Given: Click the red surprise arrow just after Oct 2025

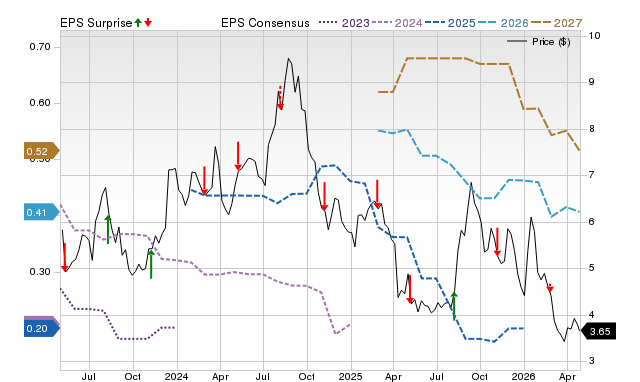Looking at the screenshot, I should click(x=497, y=242).
